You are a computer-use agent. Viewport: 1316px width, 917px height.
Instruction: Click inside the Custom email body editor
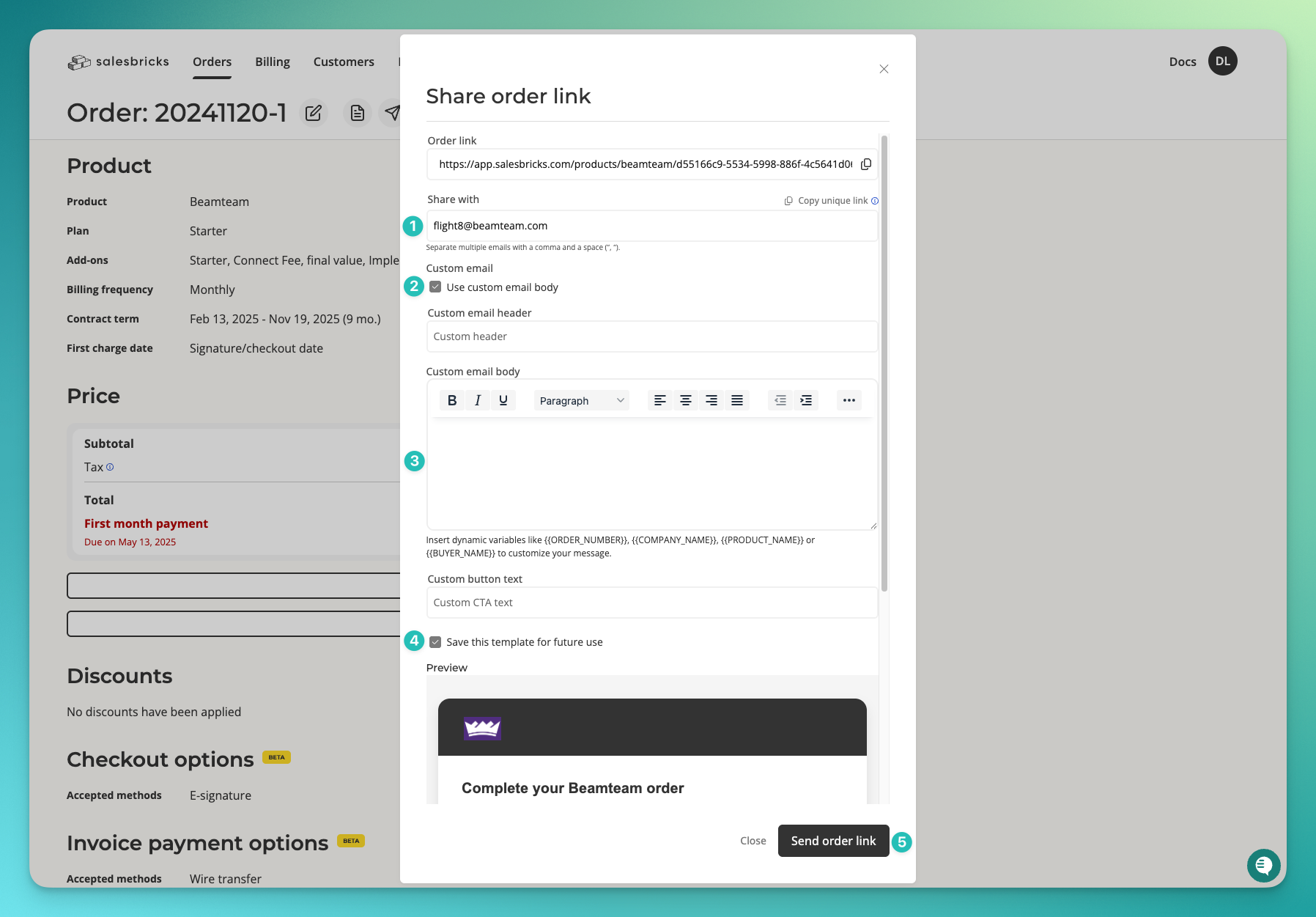coord(652,474)
